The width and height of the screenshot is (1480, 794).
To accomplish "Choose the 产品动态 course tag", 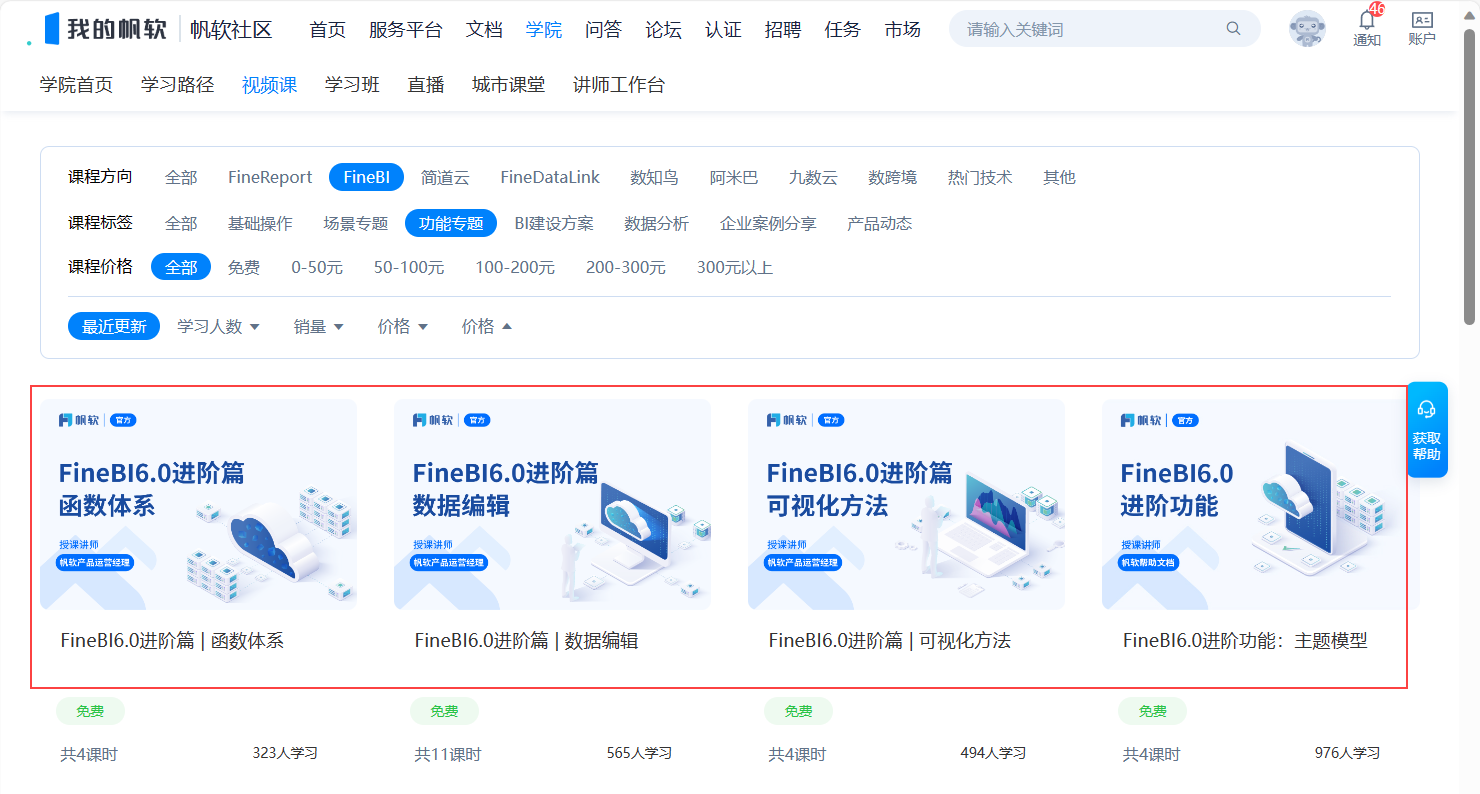I will (x=879, y=223).
